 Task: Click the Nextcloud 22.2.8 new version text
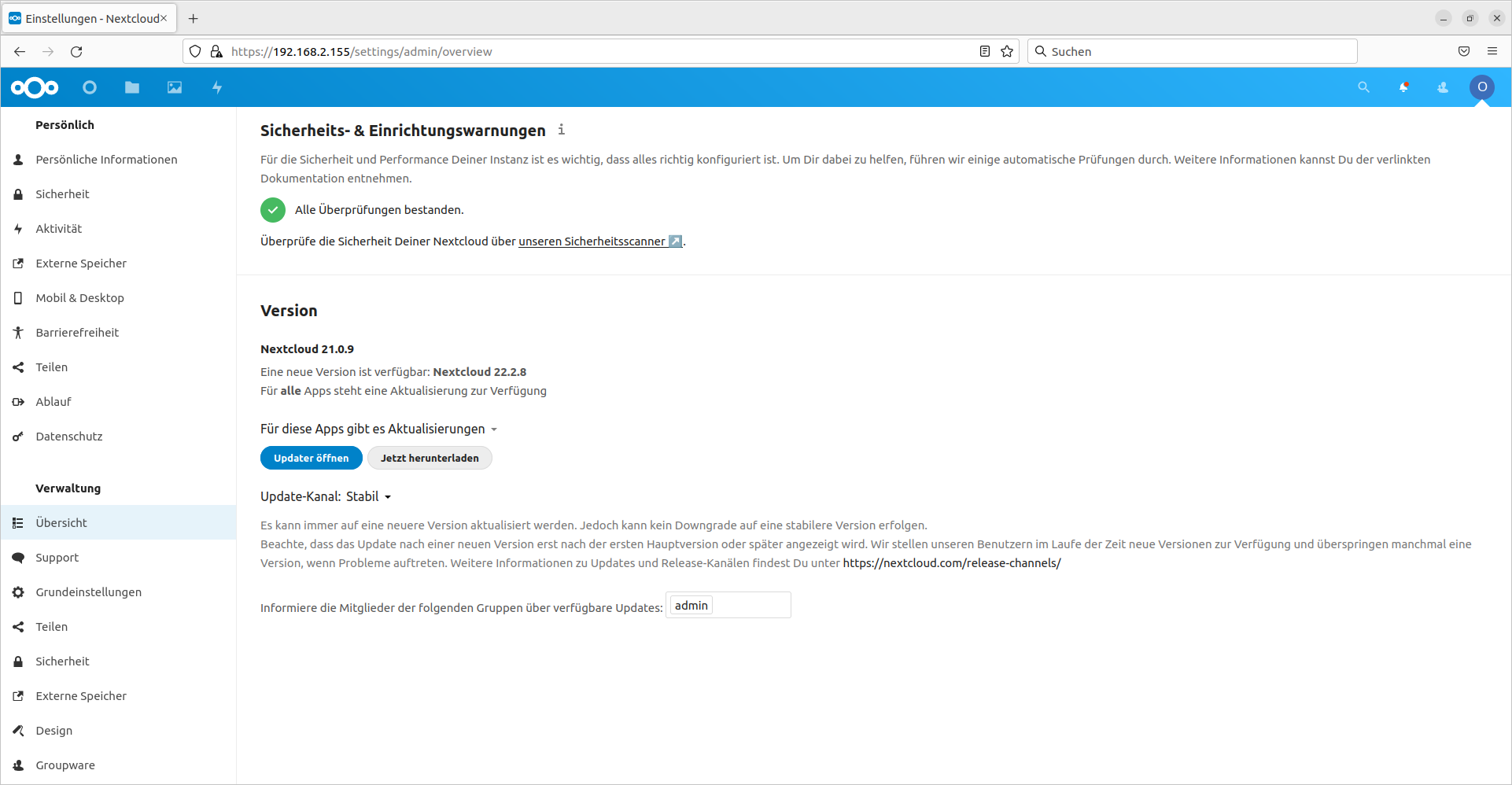(x=480, y=372)
